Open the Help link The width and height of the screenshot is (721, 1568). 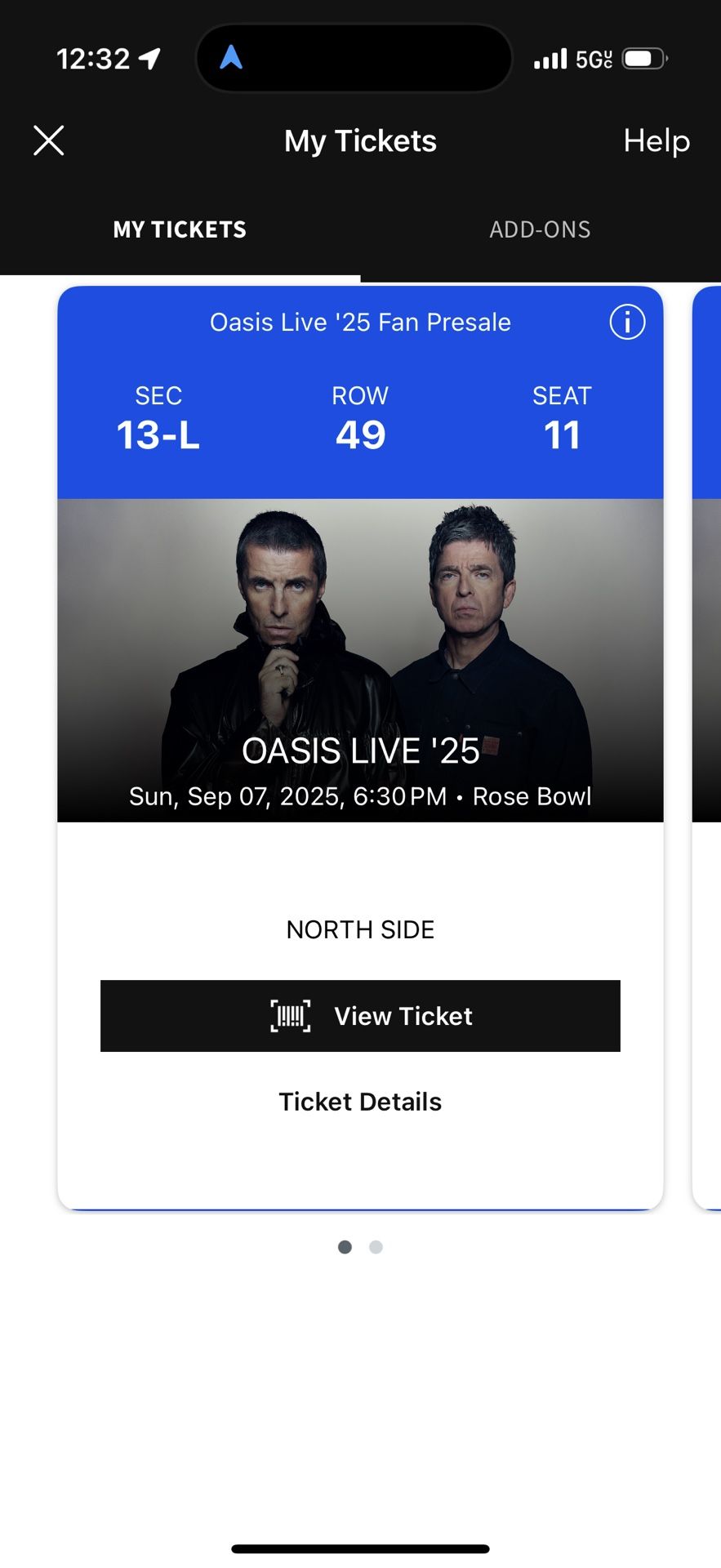(656, 140)
